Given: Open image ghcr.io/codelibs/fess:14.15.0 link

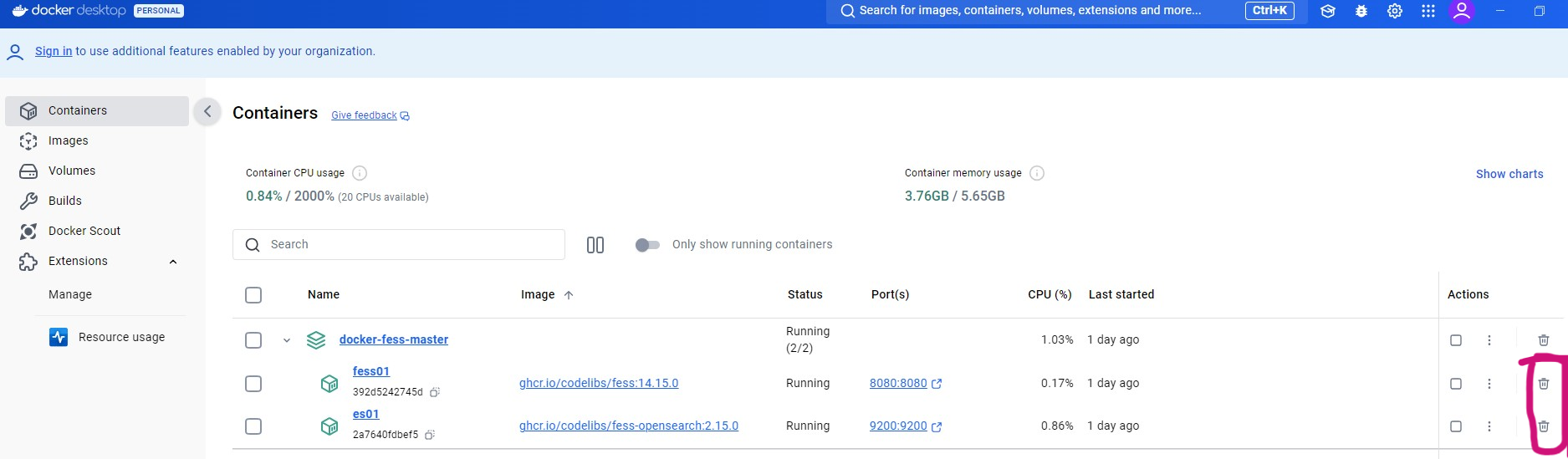Looking at the screenshot, I should pyautogui.click(x=599, y=383).
